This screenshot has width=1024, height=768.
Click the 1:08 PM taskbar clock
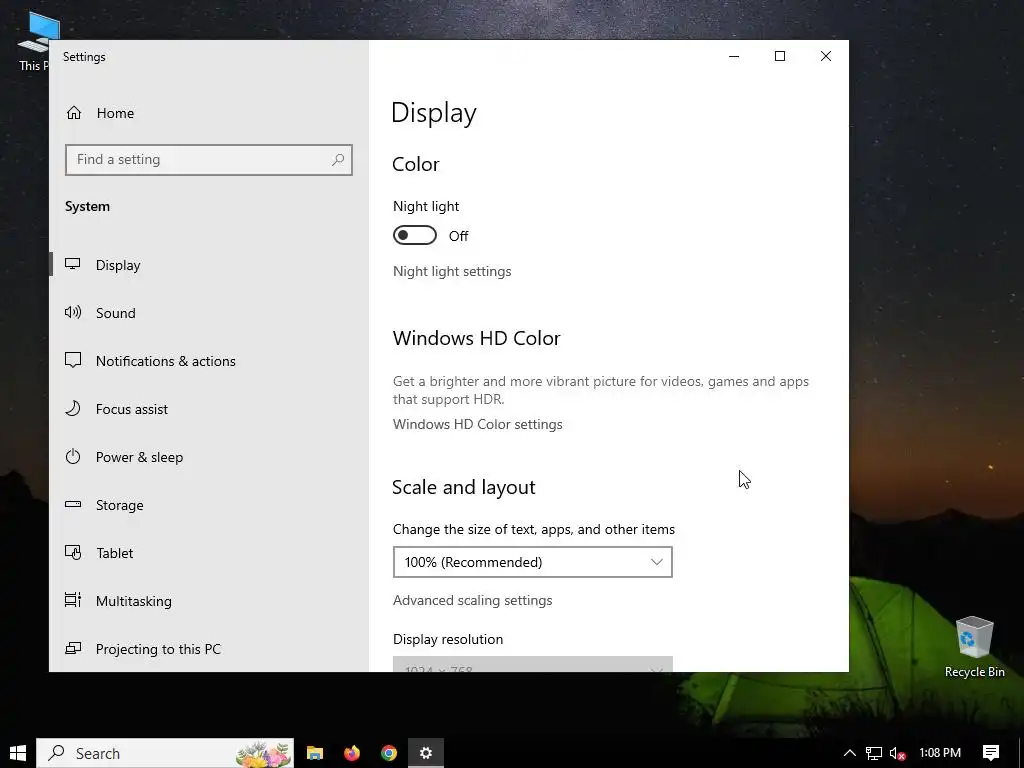tap(940, 753)
